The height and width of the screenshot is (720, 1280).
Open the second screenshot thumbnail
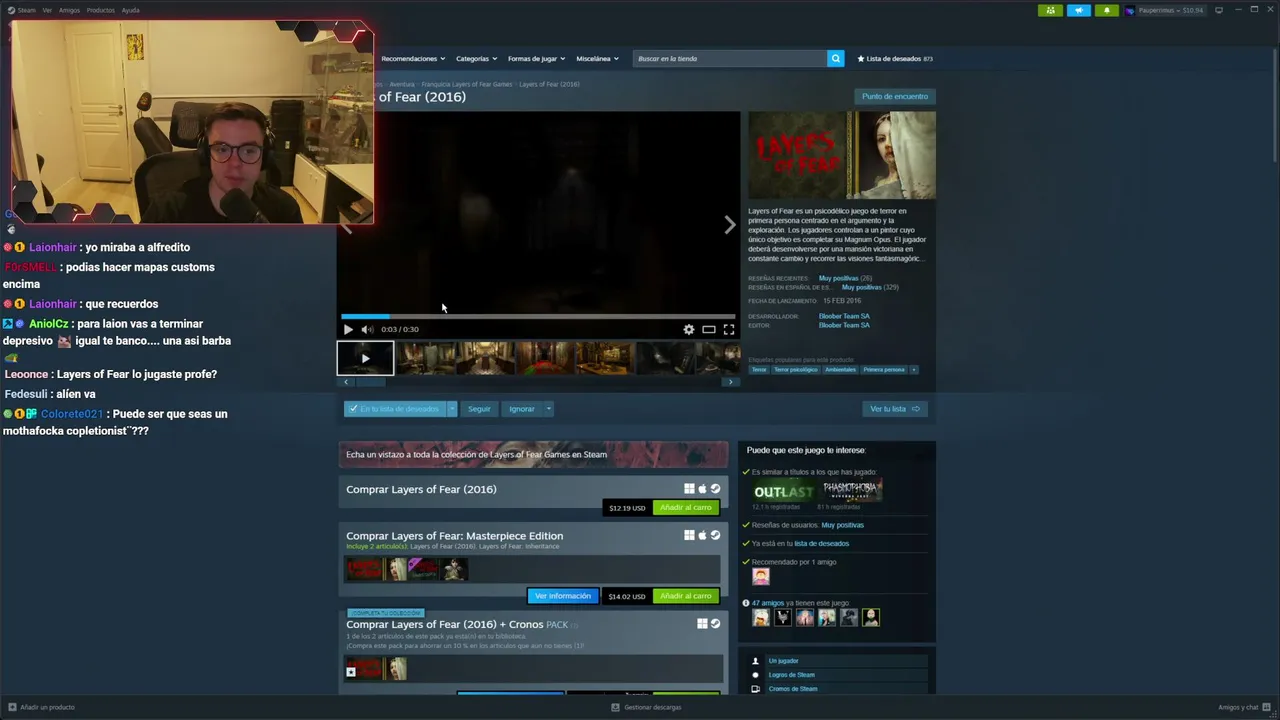point(486,358)
